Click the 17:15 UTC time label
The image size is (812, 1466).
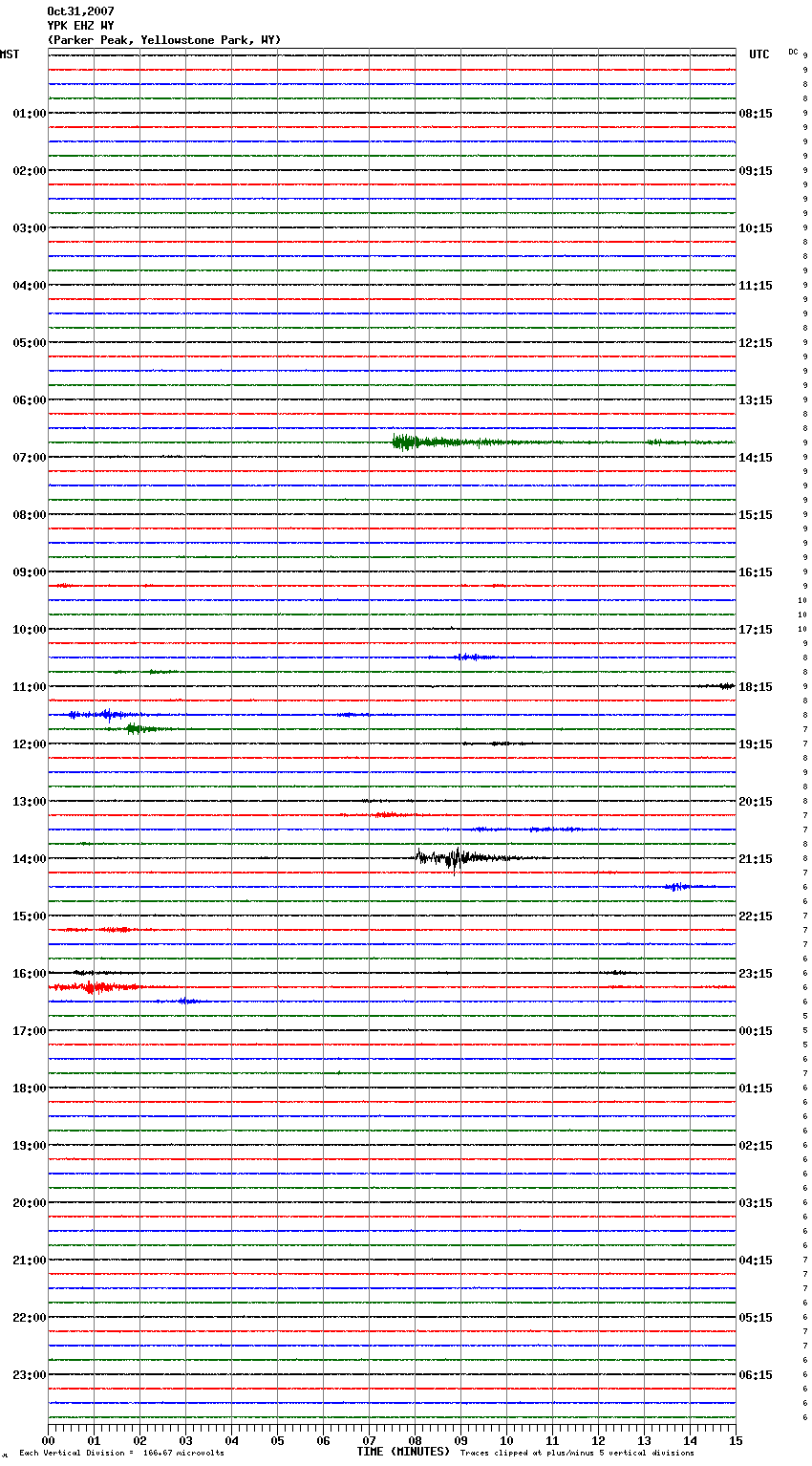pyautogui.click(x=756, y=629)
